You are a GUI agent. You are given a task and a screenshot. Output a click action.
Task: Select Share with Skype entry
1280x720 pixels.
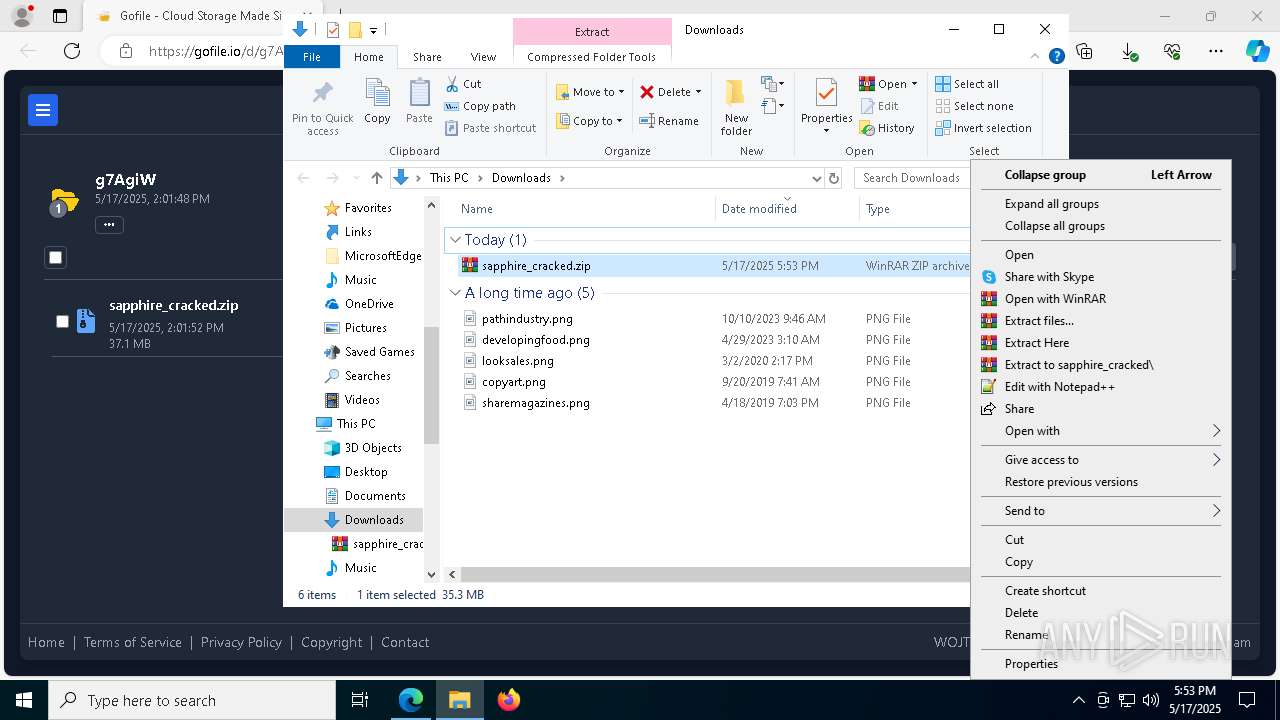point(1100,277)
